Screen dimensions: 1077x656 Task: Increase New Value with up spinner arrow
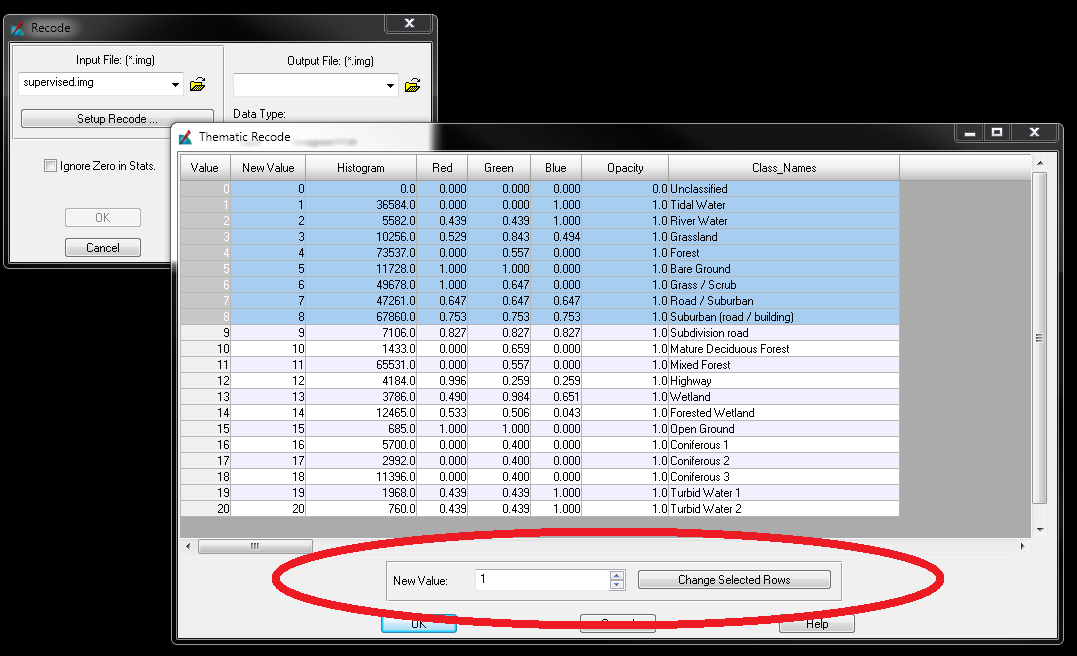tap(617, 576)
